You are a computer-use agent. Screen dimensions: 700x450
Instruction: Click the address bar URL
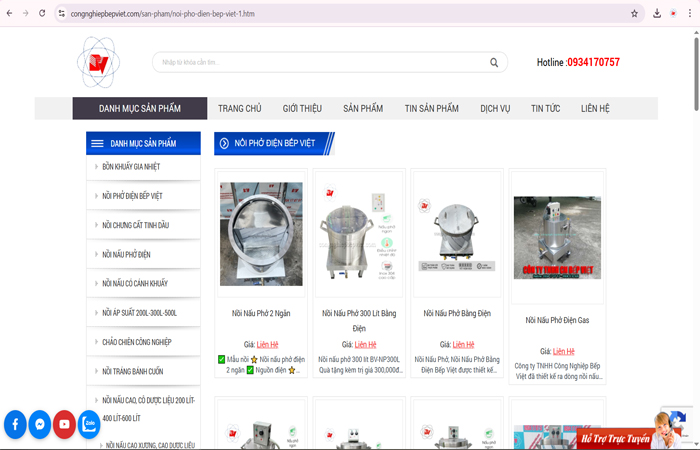coord(163,14)
